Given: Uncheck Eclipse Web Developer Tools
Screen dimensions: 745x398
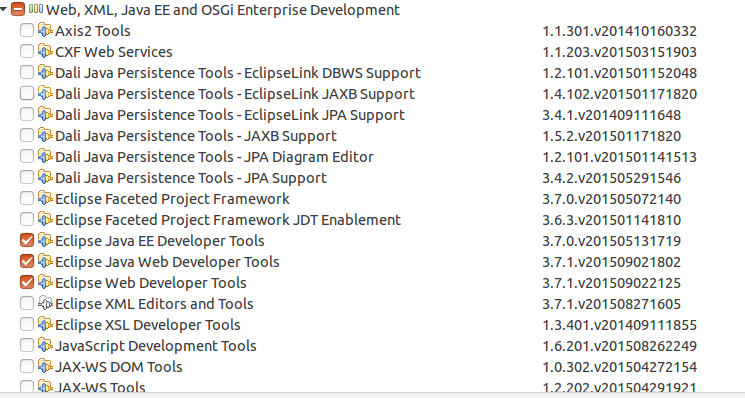Looking at the screenshot, I should 27,282.
